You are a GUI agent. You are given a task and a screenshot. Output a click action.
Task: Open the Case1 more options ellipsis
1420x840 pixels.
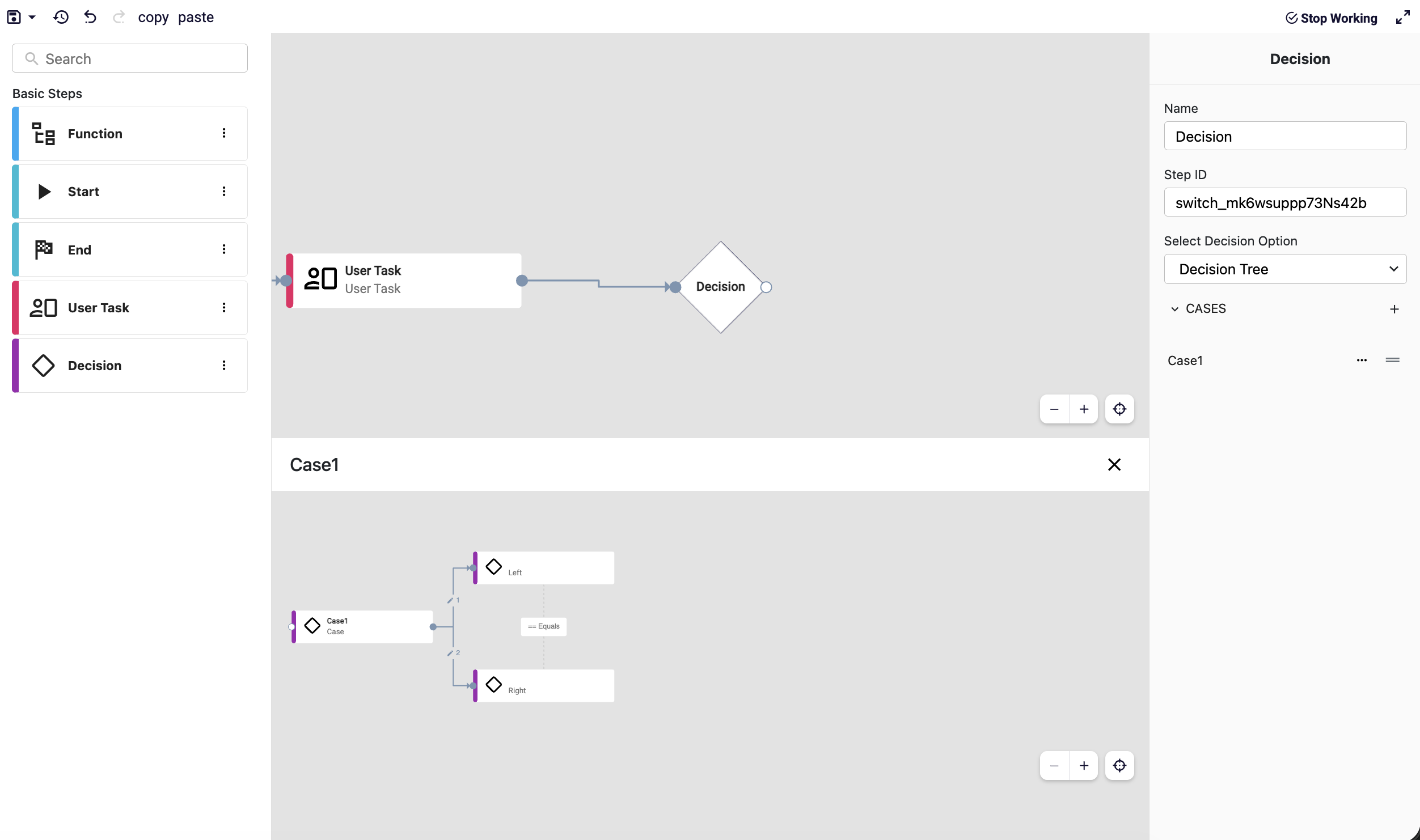coord(1362,360)
